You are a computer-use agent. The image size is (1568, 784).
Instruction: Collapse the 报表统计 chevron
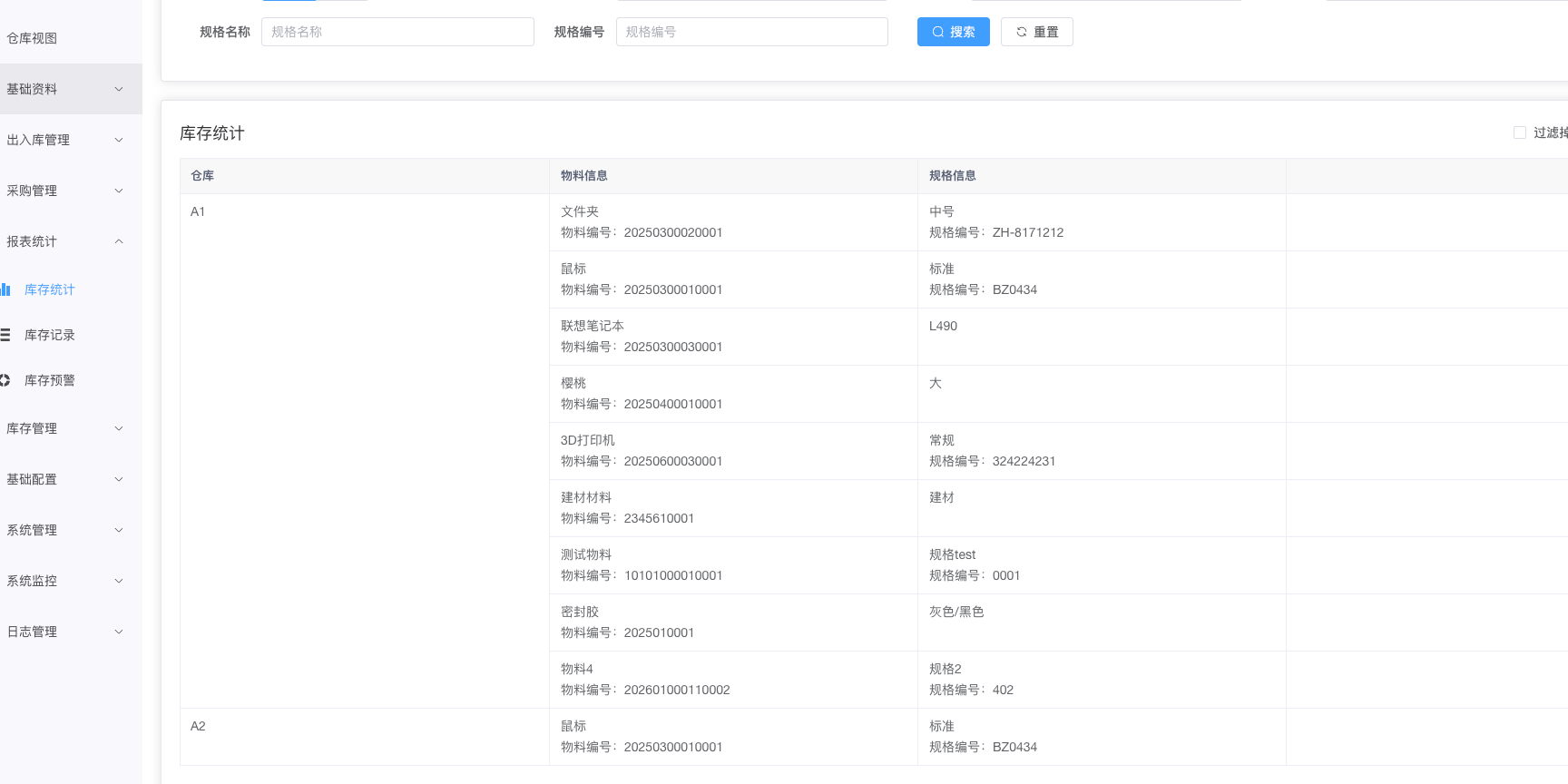119,241
